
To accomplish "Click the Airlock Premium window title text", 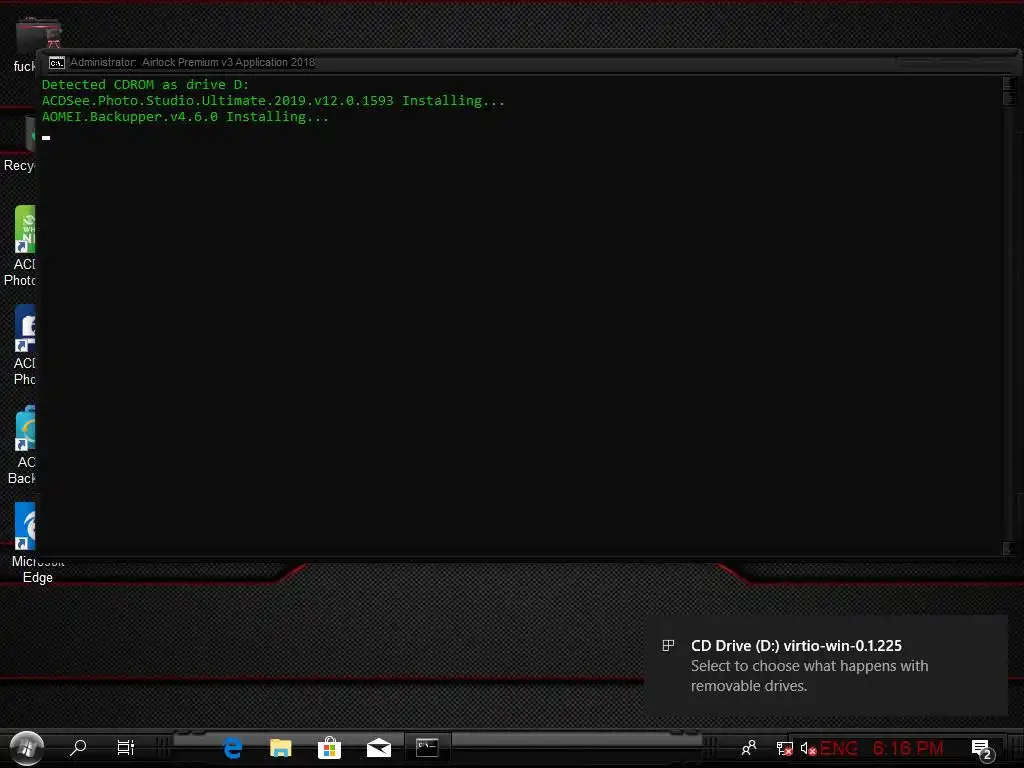I will pos(193,62).
